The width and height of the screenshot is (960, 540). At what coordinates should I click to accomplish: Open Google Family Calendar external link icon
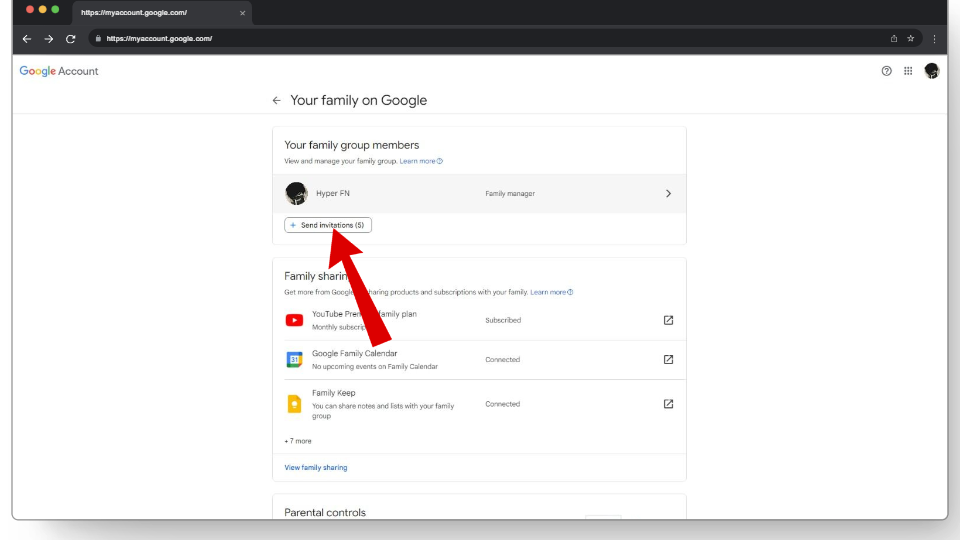point(669,359)
